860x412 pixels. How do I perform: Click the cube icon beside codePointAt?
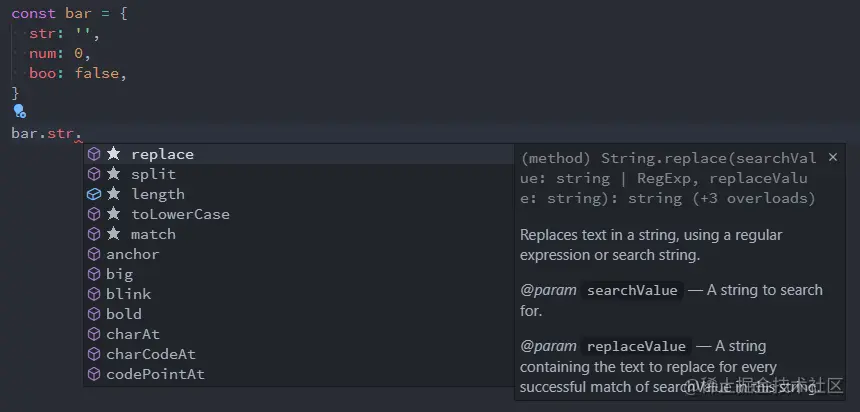tap(94, 374)
